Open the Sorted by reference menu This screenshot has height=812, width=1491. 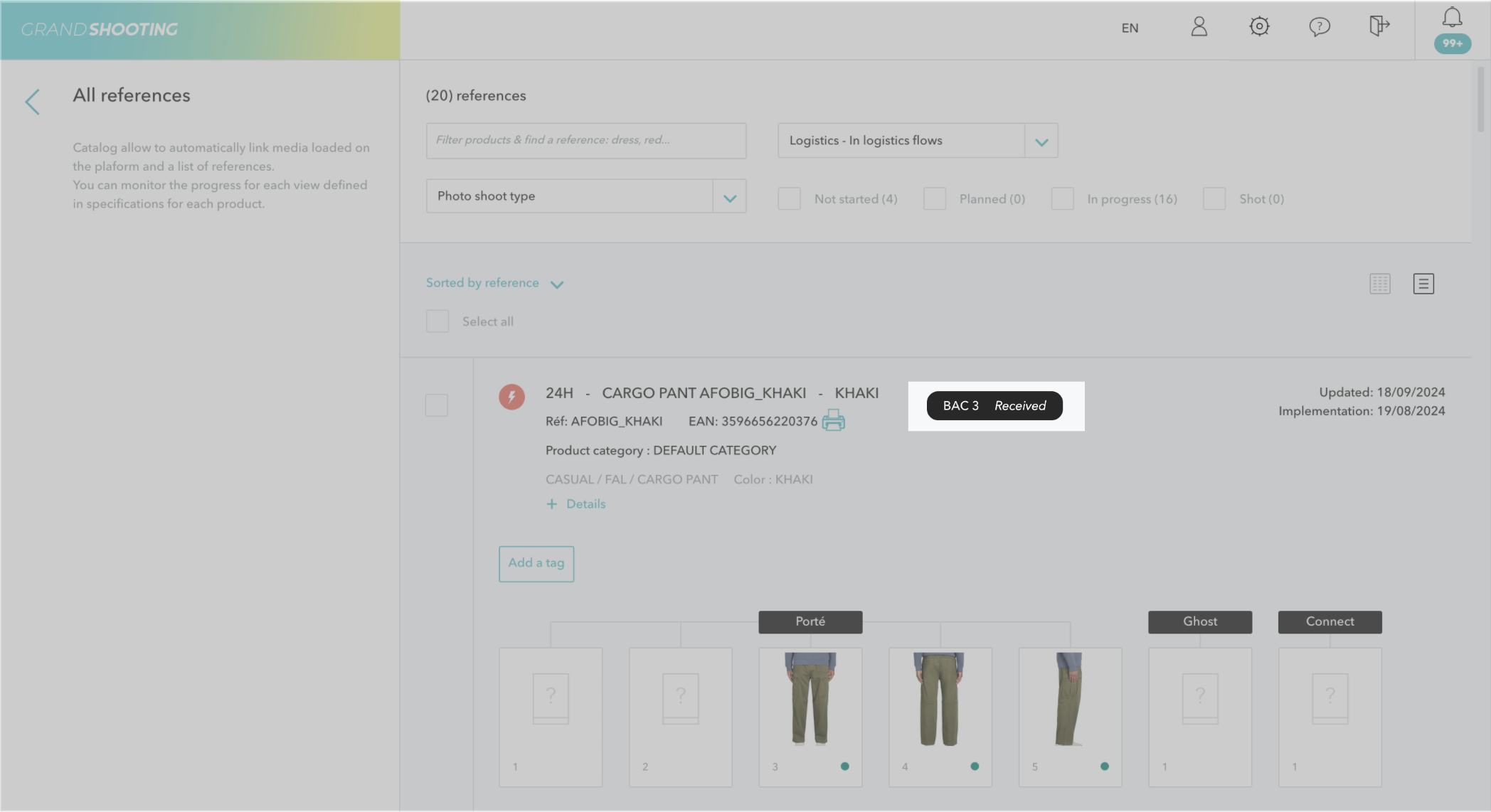pos(494,283)
